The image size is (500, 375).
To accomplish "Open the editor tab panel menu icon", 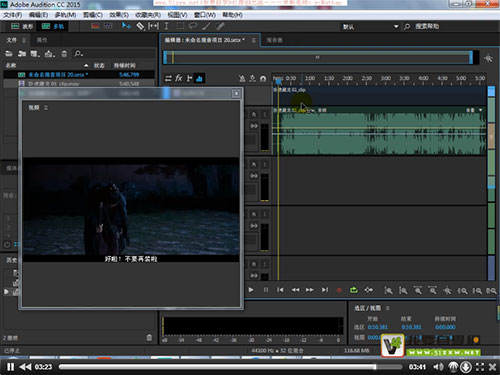I will [254, 40].
